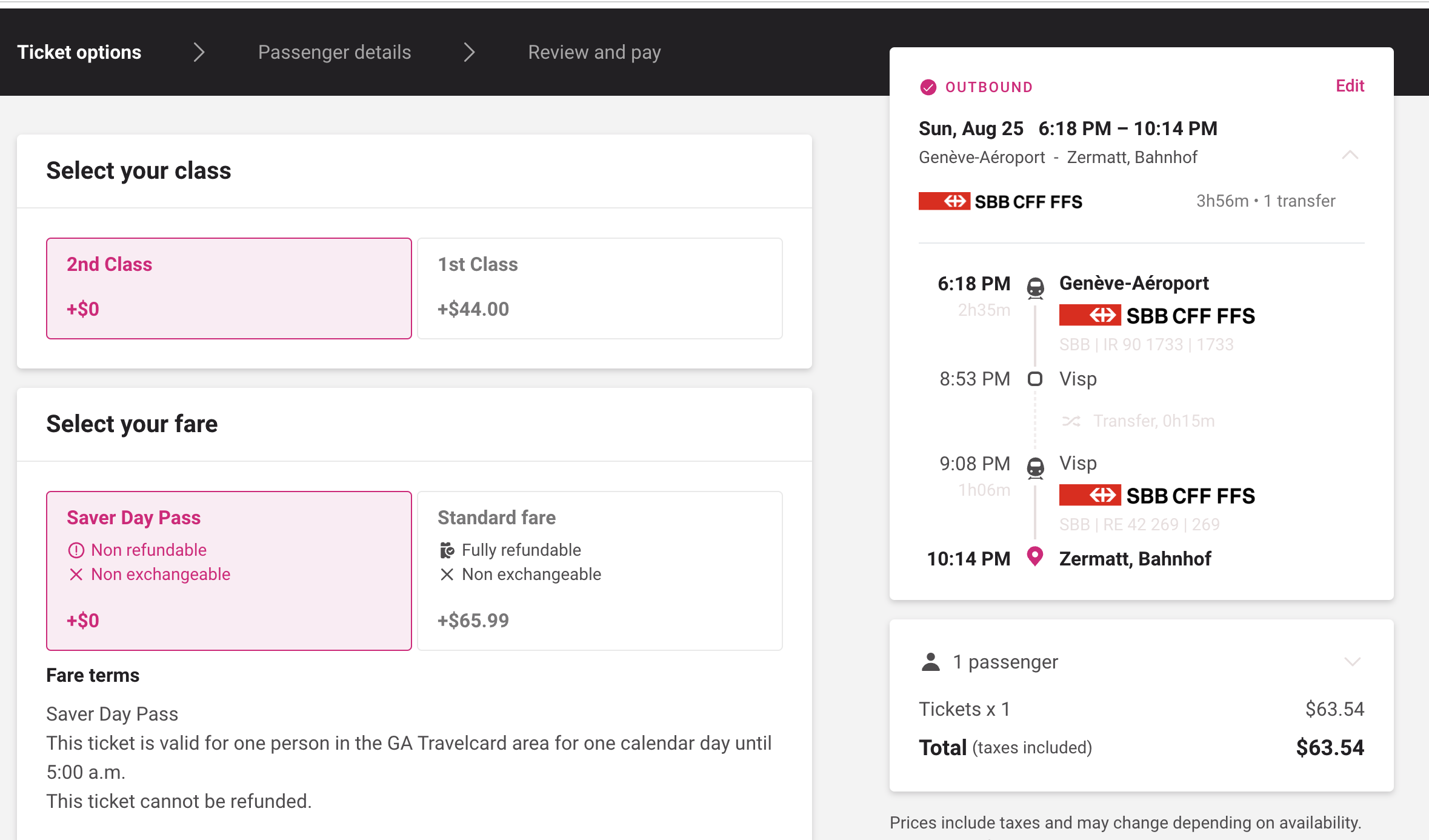Screen dimensions: 1429x840
Task: Click Edit on the outbound trip
Action: pos(1350,86)
